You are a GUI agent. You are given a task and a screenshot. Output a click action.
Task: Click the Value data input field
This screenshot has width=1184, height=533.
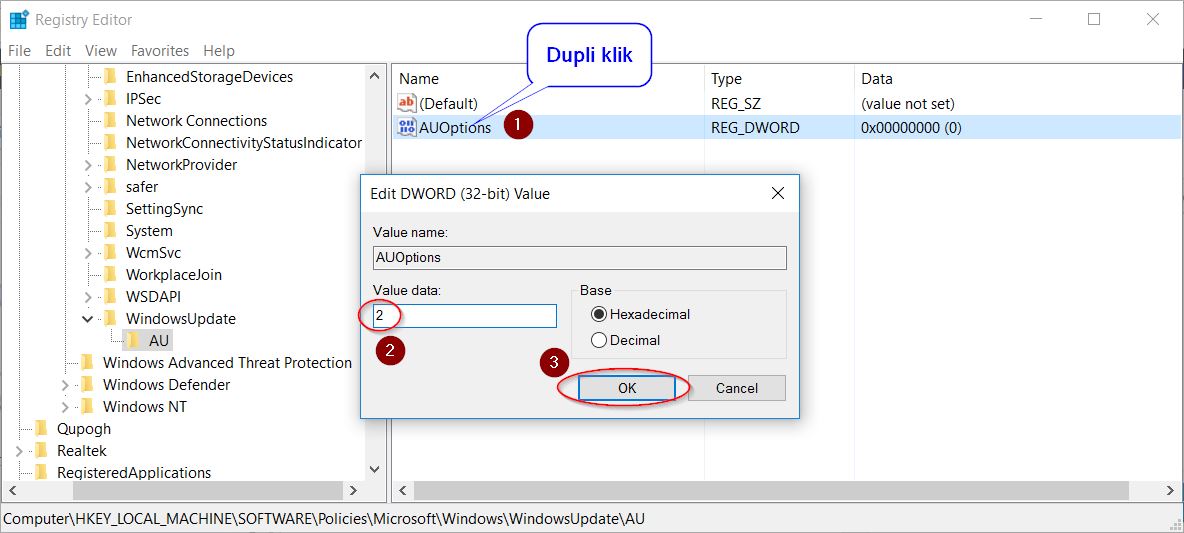point(464,316)
